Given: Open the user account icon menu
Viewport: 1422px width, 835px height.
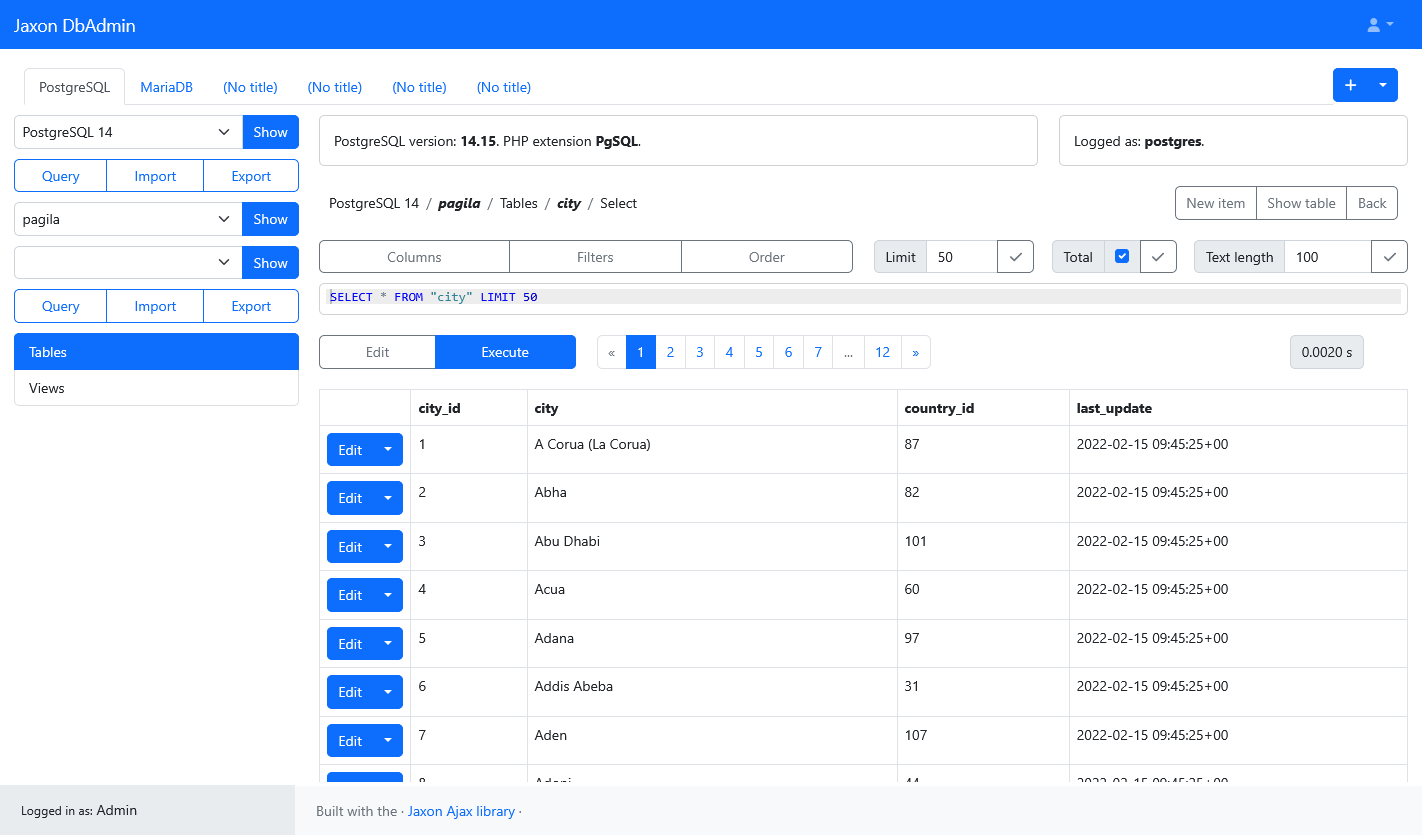Looking at the screenshot, I should pos(1380,25).
